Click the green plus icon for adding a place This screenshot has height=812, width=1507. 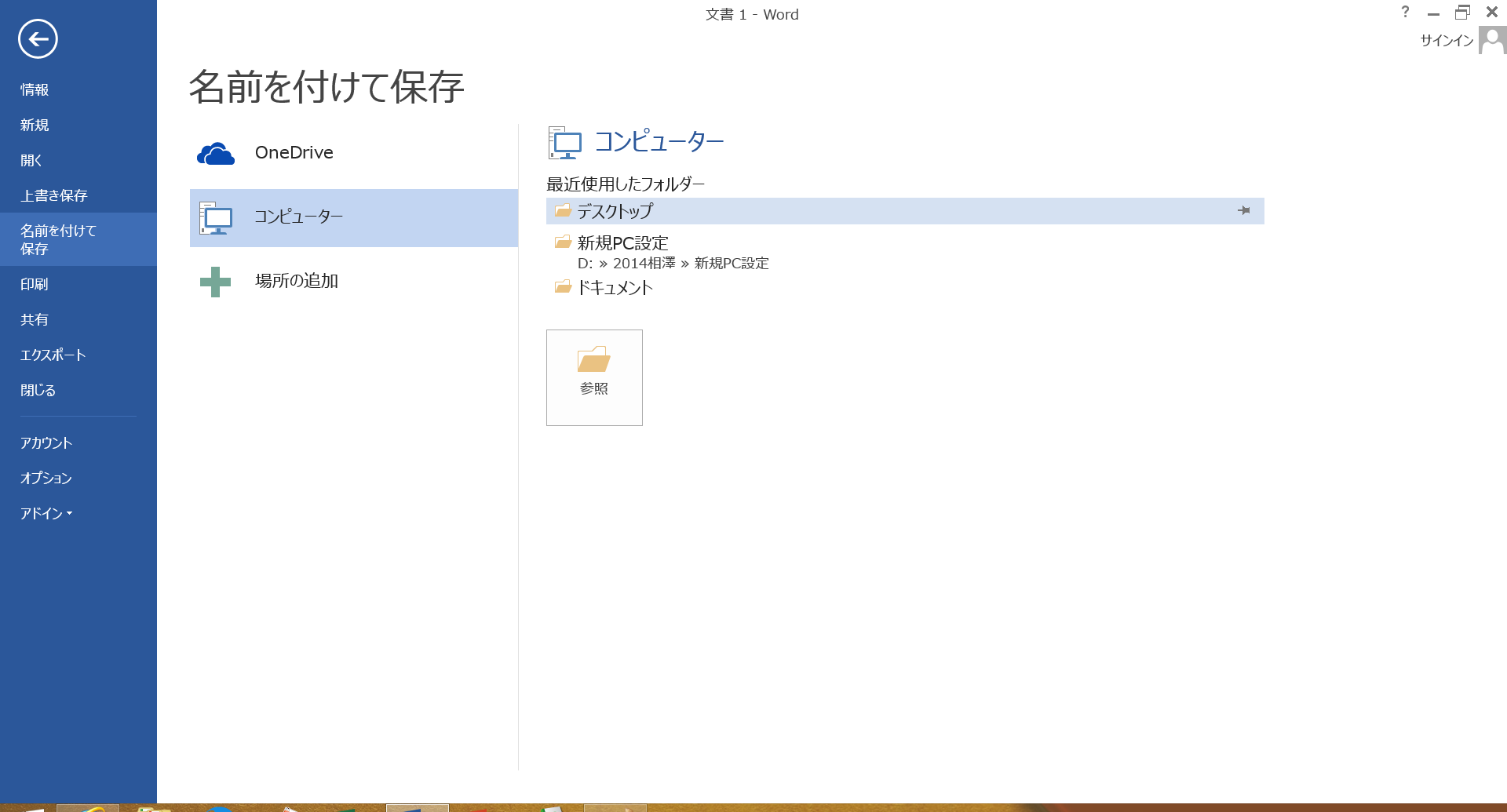[x=215, y=282]
